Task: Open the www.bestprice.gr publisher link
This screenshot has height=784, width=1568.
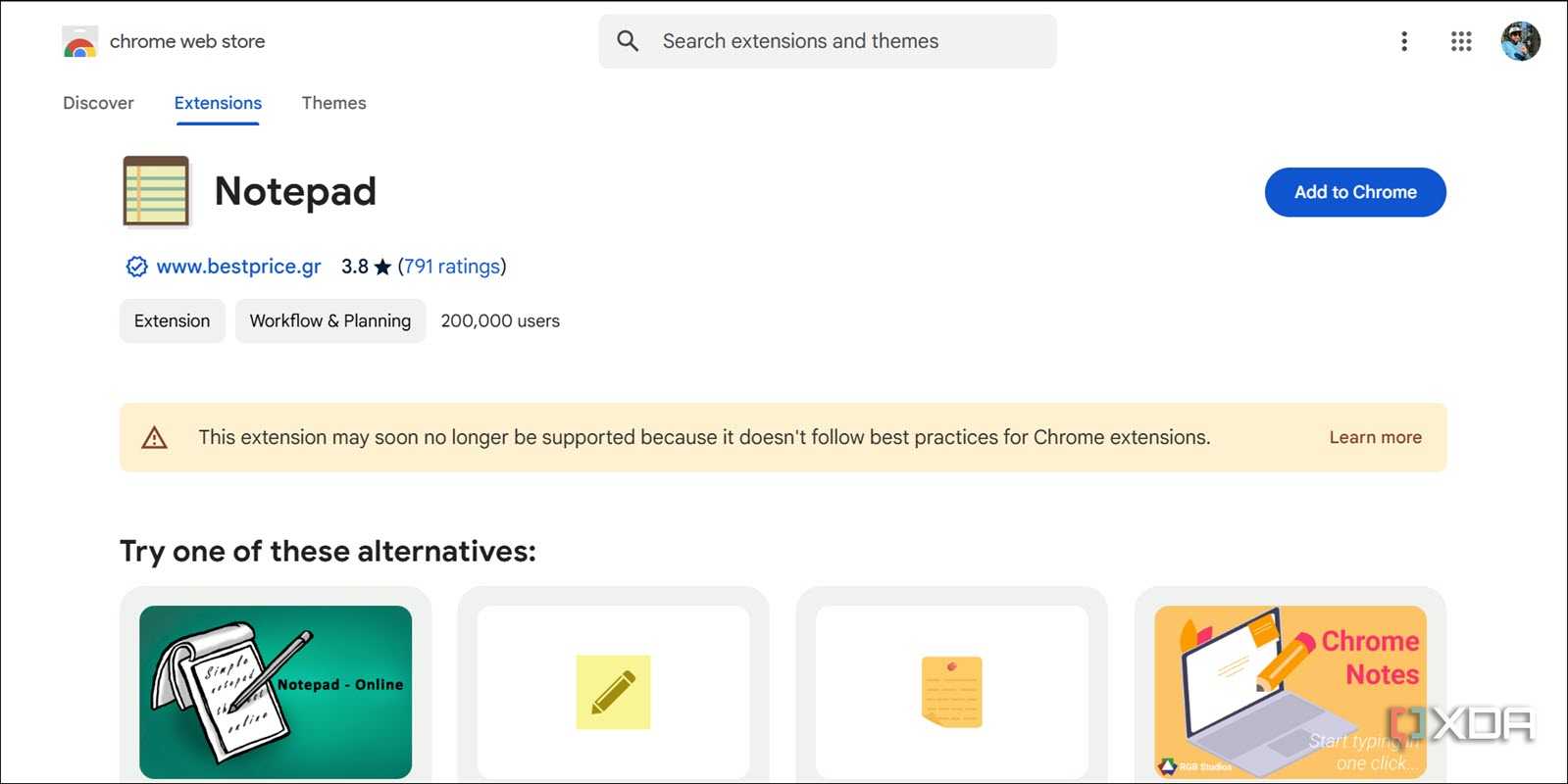Action: tap(238, 267)
